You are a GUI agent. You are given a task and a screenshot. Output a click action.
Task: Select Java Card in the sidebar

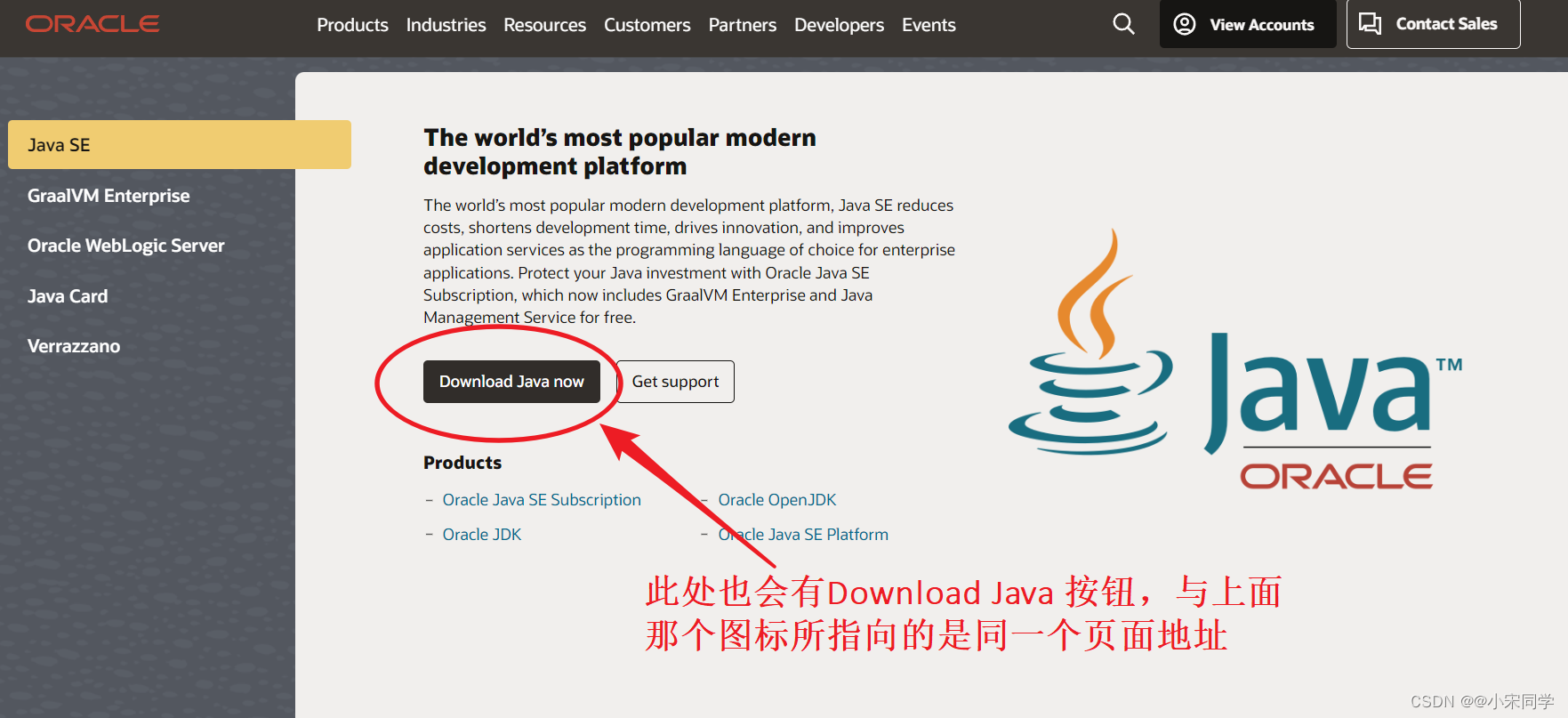click(68, 296)
